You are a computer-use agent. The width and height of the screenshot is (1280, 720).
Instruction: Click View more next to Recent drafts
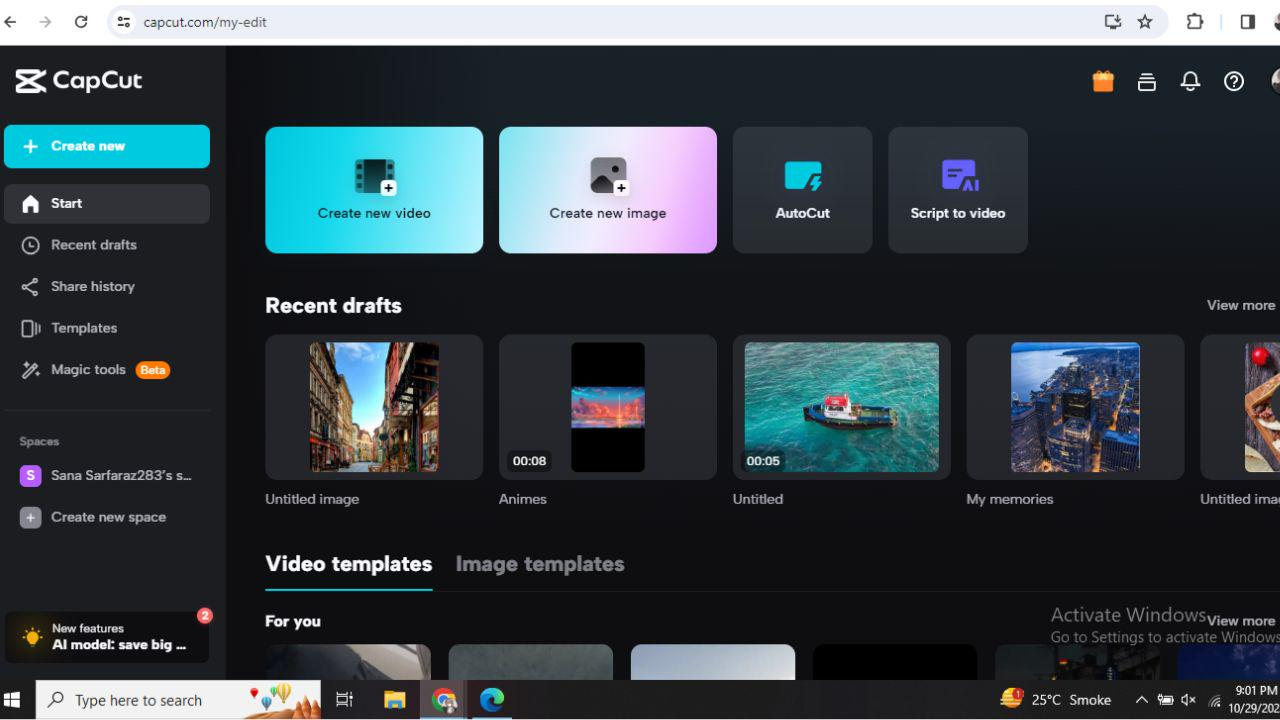[1240, 305]
